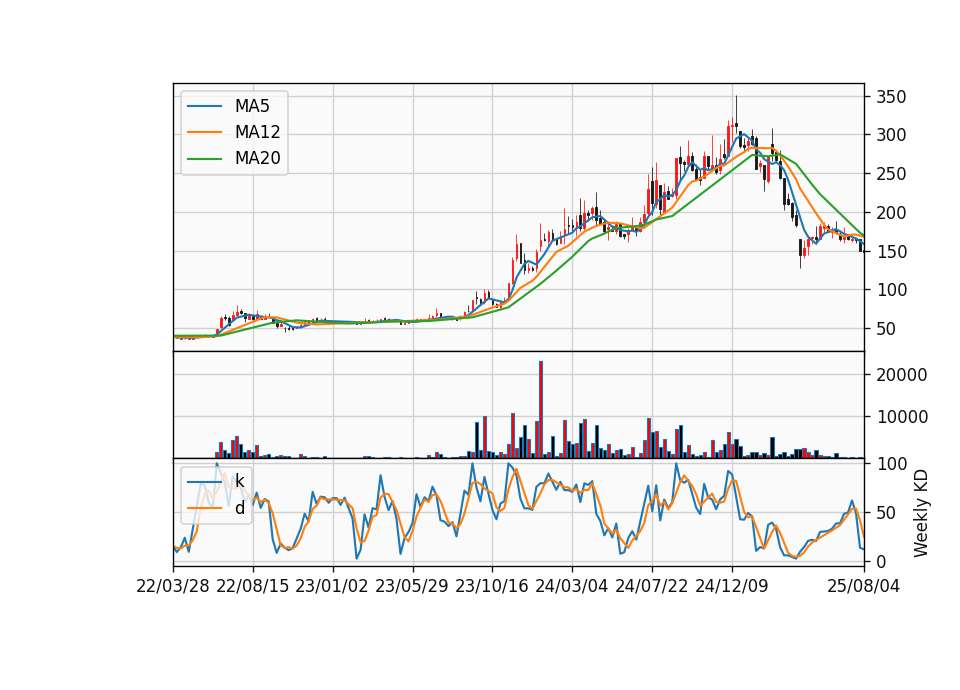Click the 24/07/22 date tick label

651,586
